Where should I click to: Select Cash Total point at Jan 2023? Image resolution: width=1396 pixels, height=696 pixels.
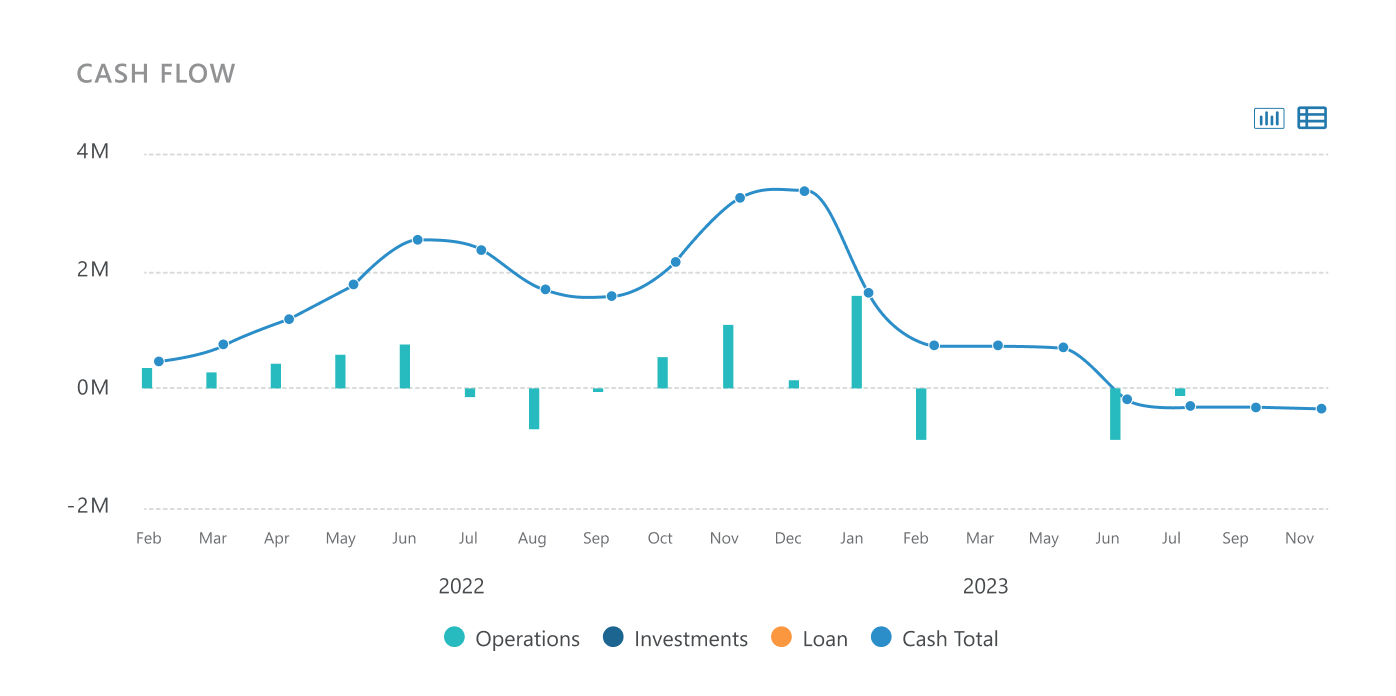pos(868,293)
